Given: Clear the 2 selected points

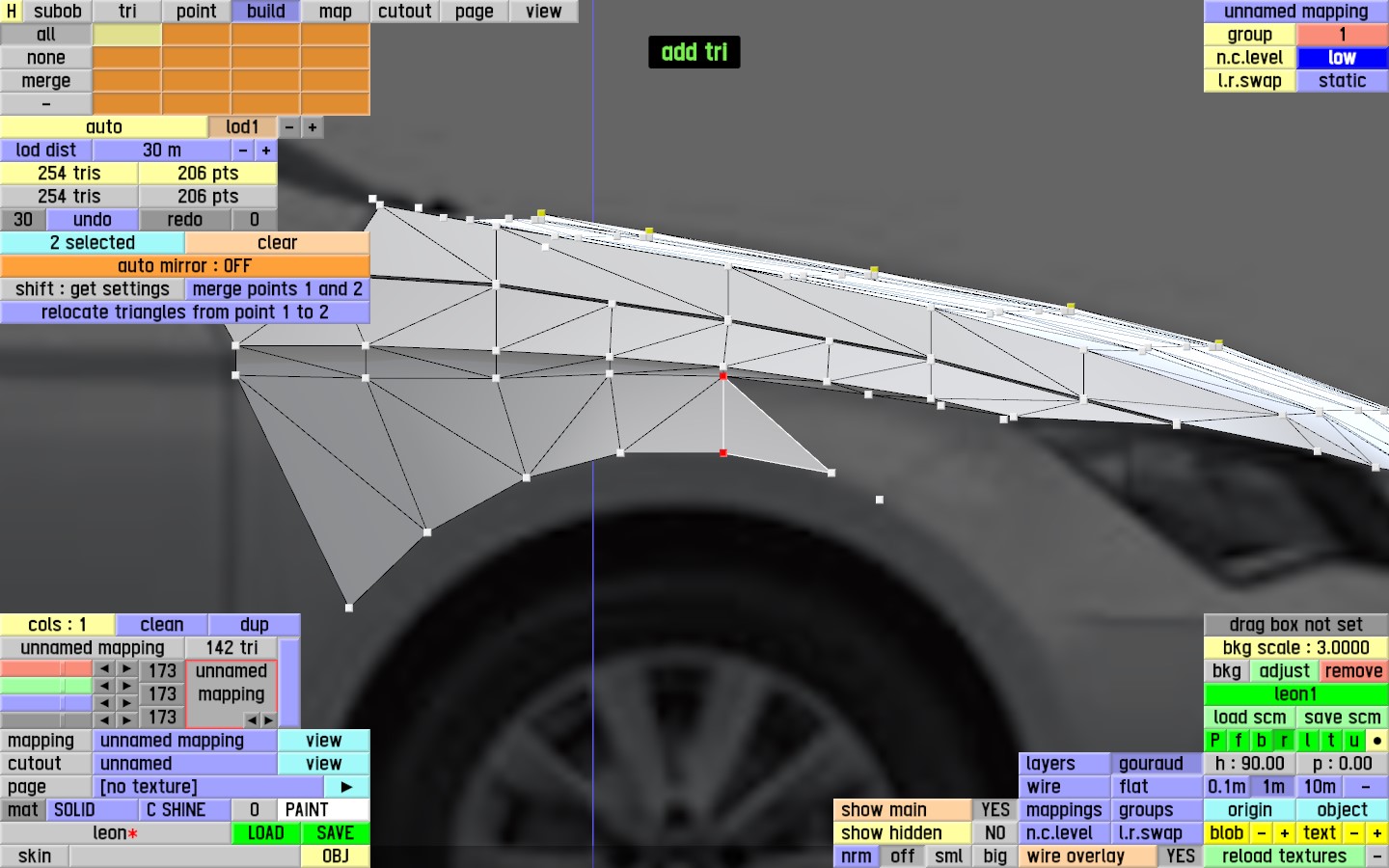Looking at the screenshot, I should [278, 243].
